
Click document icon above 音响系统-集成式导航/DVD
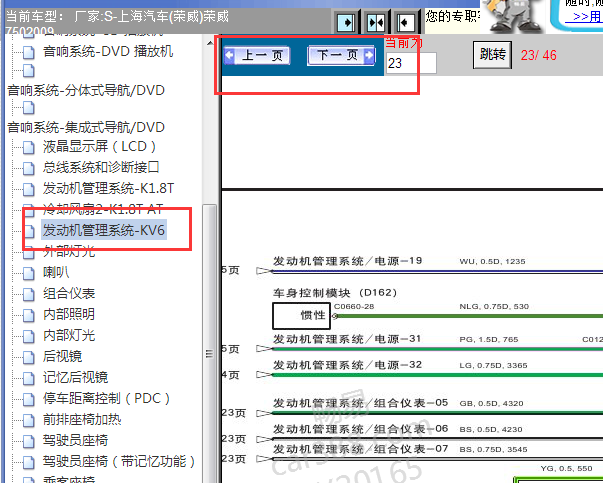coord(28,108)
